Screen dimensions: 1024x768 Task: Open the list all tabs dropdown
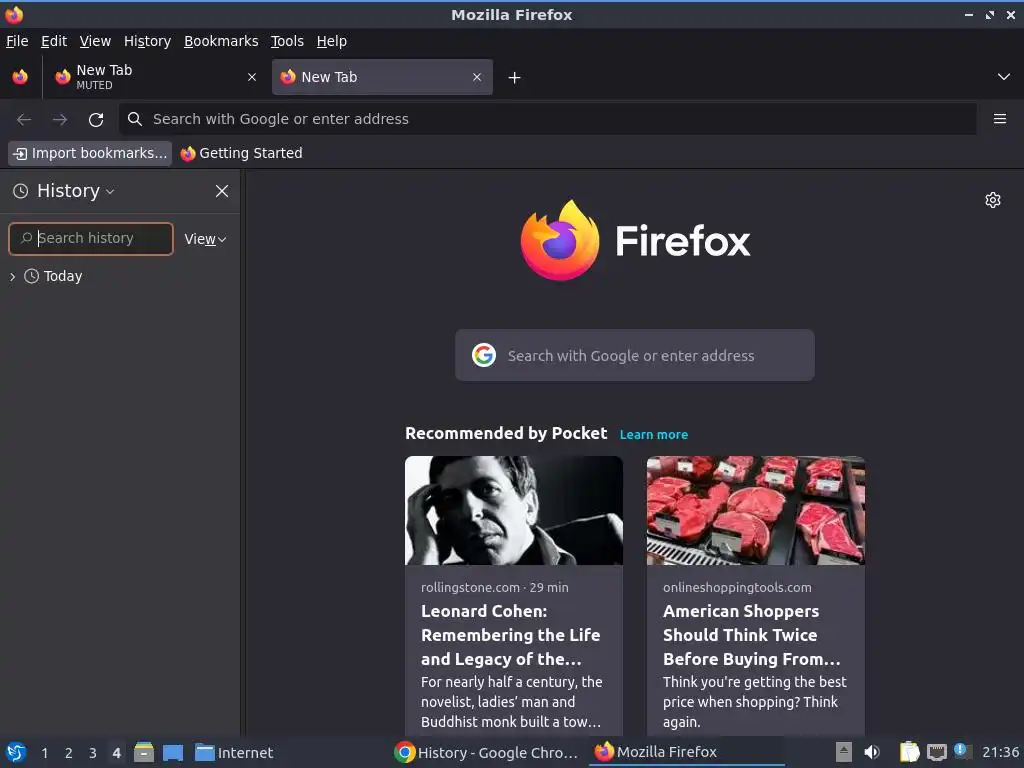pyautogui.click(x=1004, y=77)
